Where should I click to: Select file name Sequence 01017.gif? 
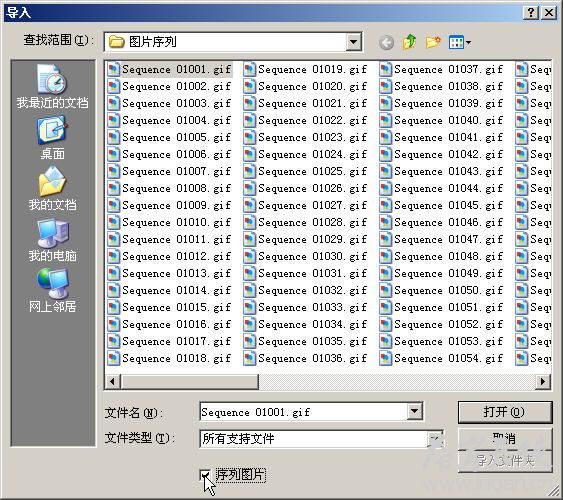coord(176,341)
